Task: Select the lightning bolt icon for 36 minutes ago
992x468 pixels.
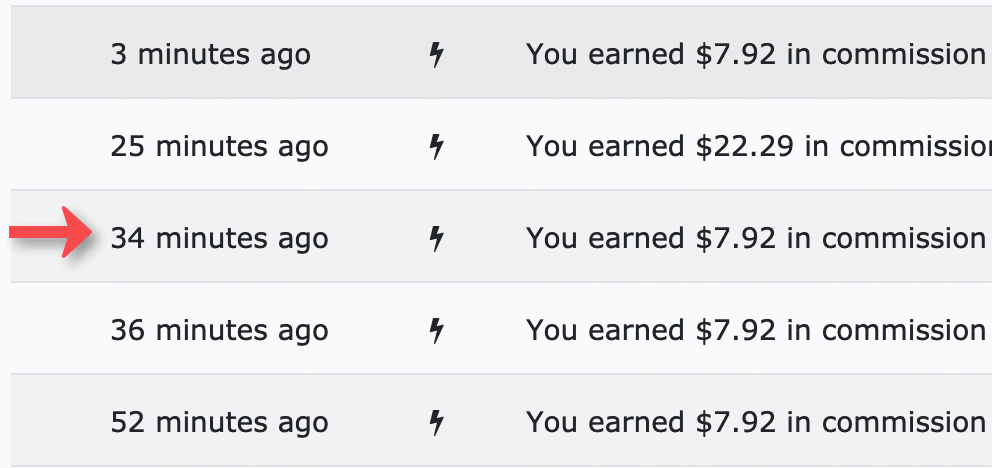Action: [436, 331]
